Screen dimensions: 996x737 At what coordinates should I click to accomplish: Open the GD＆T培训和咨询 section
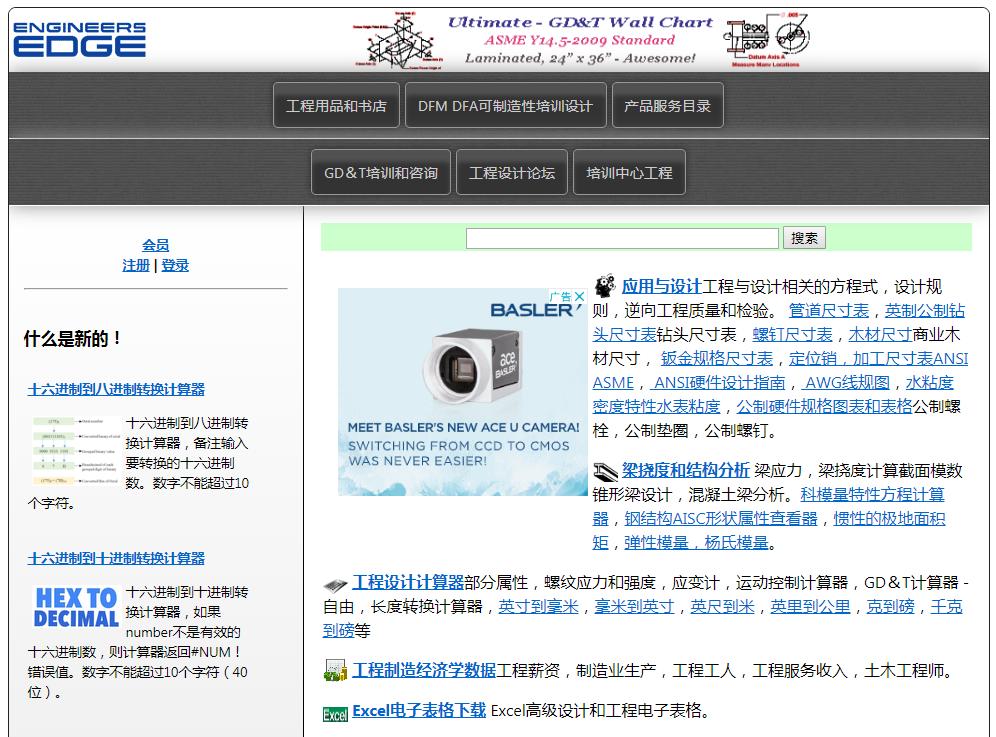380,171
